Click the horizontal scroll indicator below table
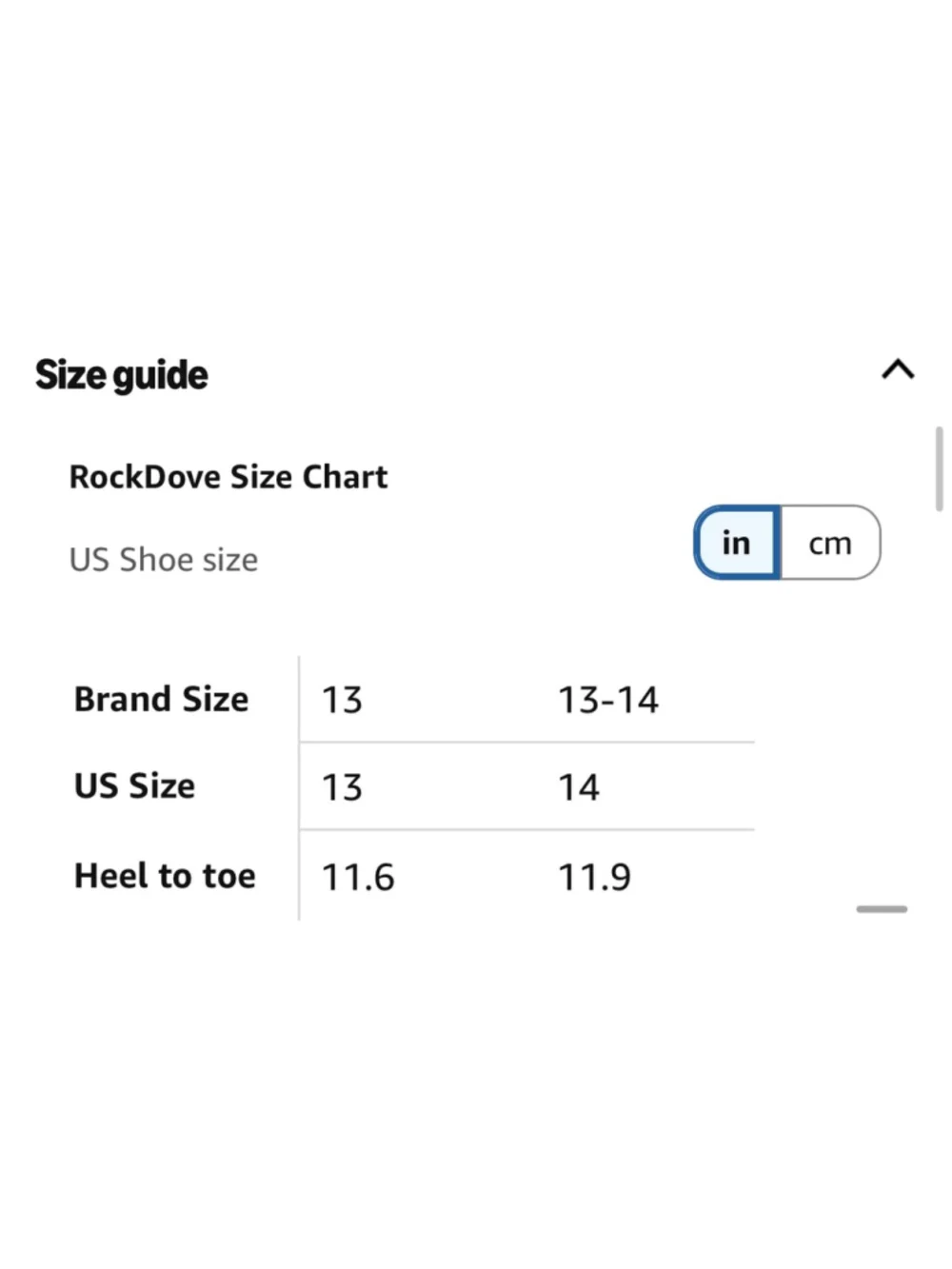Image resolution: width=952 pixels, height=1269 pixels. 882,909
